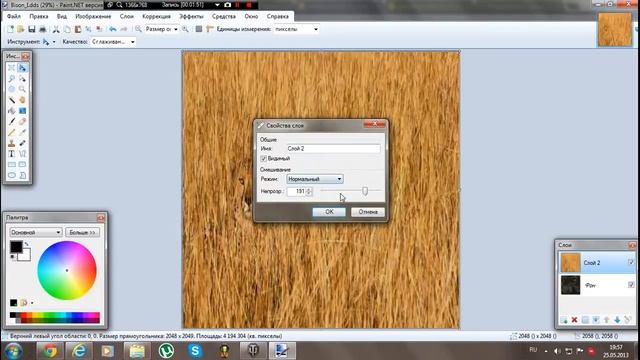Viewport: 640px width, 360px height.
Task: Click the Open file toolbar icon
Action: pyautogui.click(x=20, y=29)
